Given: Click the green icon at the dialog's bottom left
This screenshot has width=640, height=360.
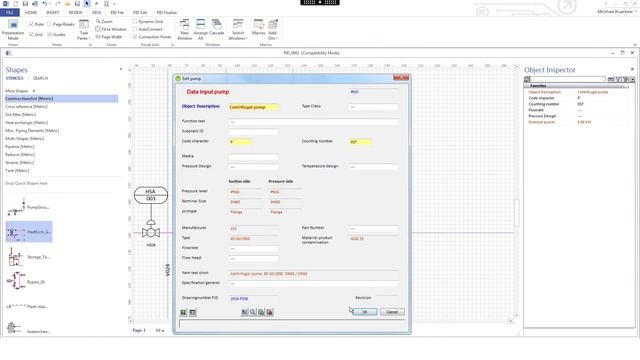Looking at the screenshot, I should [183, 312].
